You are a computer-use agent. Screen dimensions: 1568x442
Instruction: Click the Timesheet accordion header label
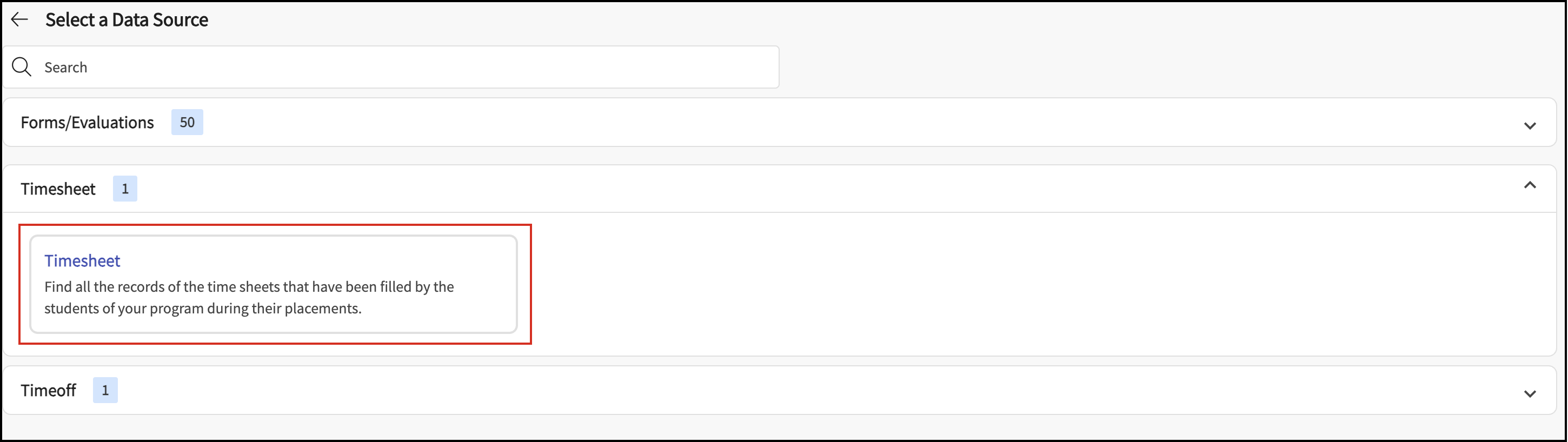click(x=58, y=189)
